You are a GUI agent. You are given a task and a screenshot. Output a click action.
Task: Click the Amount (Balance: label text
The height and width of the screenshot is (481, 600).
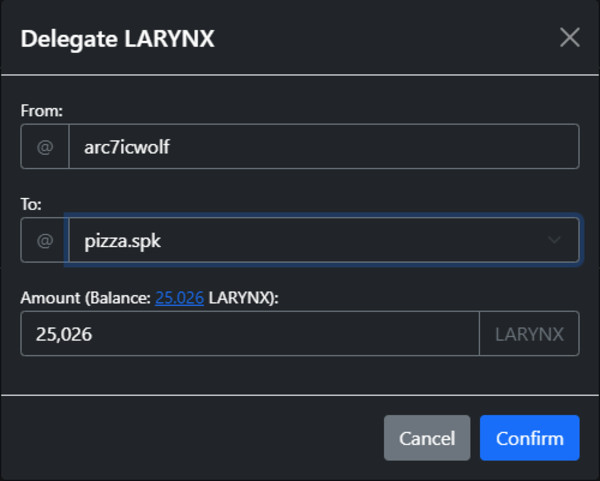pyautogui.click(x=86, y=298)
